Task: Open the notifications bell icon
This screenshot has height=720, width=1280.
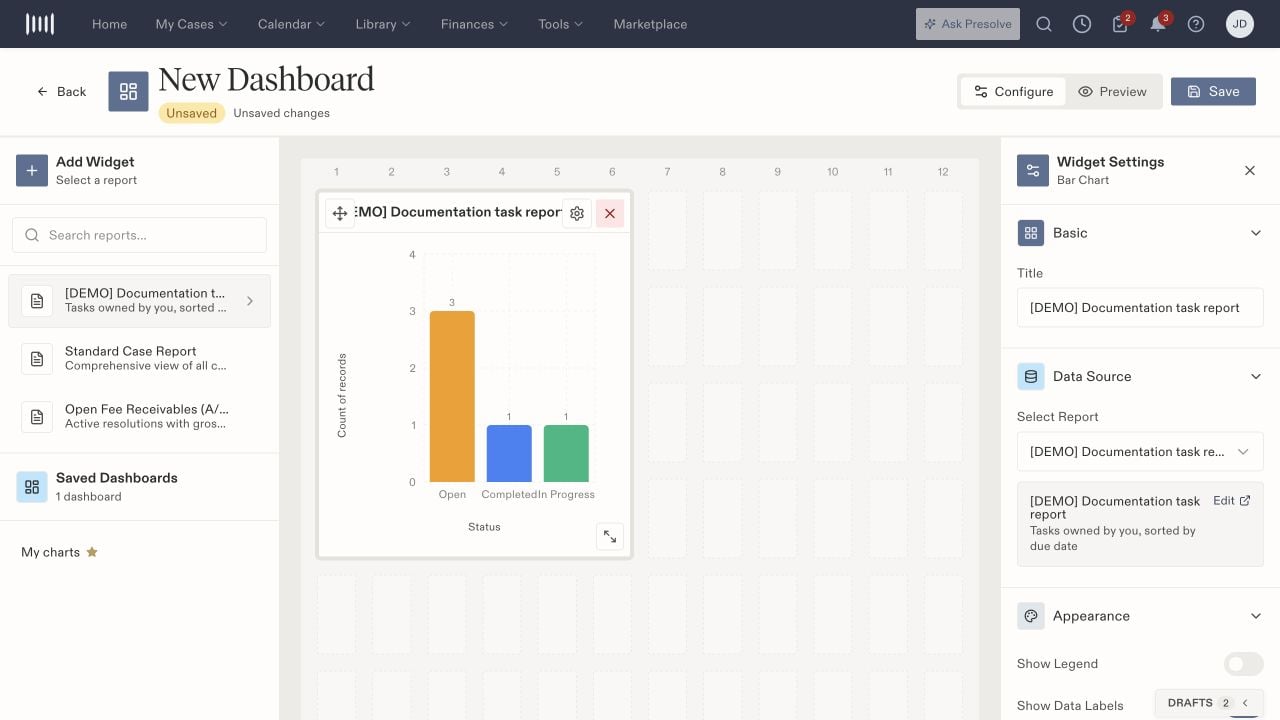Action: pos(1158,24)
